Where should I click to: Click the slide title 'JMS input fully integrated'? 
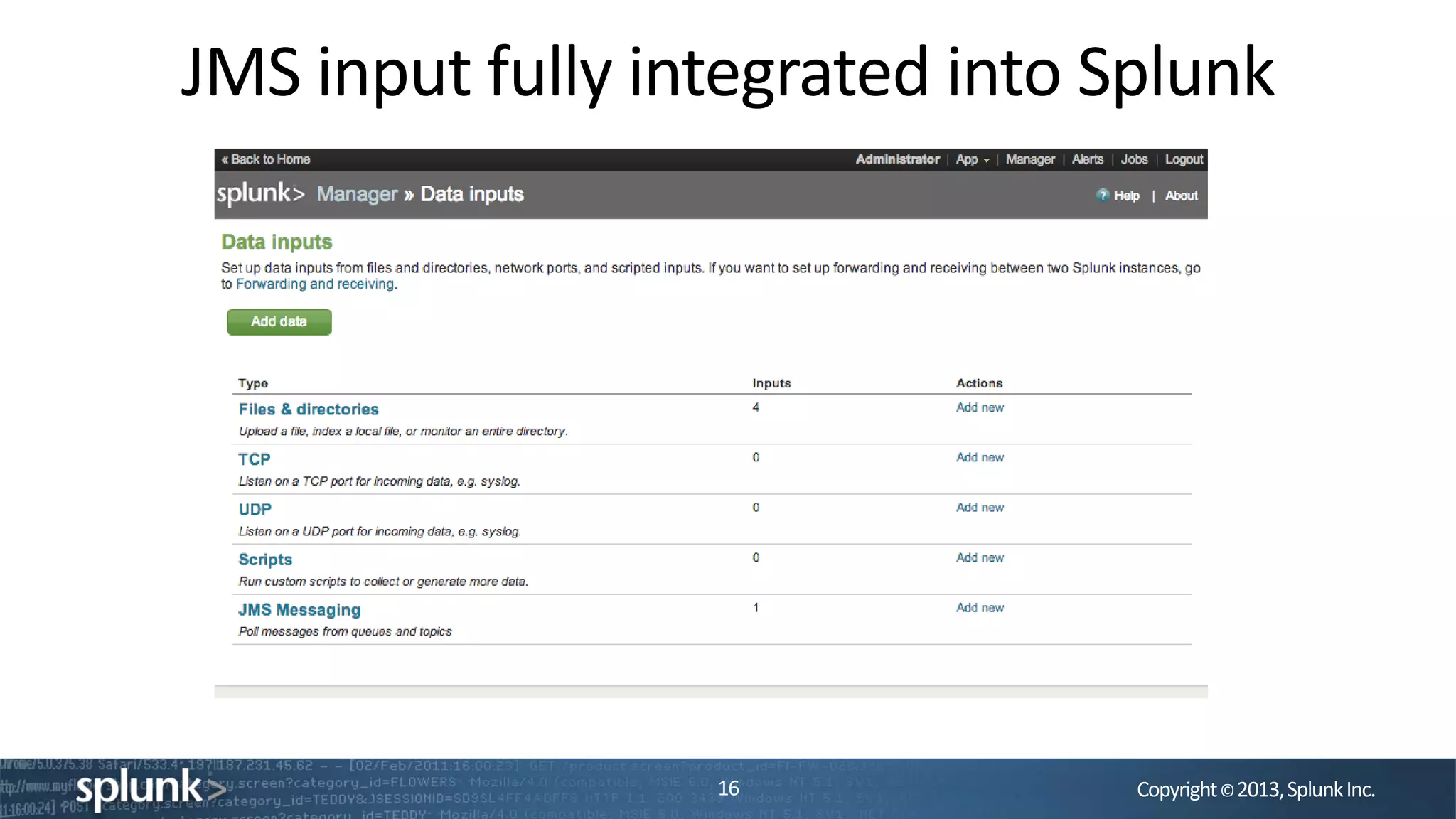pyautogui.click(x=728, y=72)
